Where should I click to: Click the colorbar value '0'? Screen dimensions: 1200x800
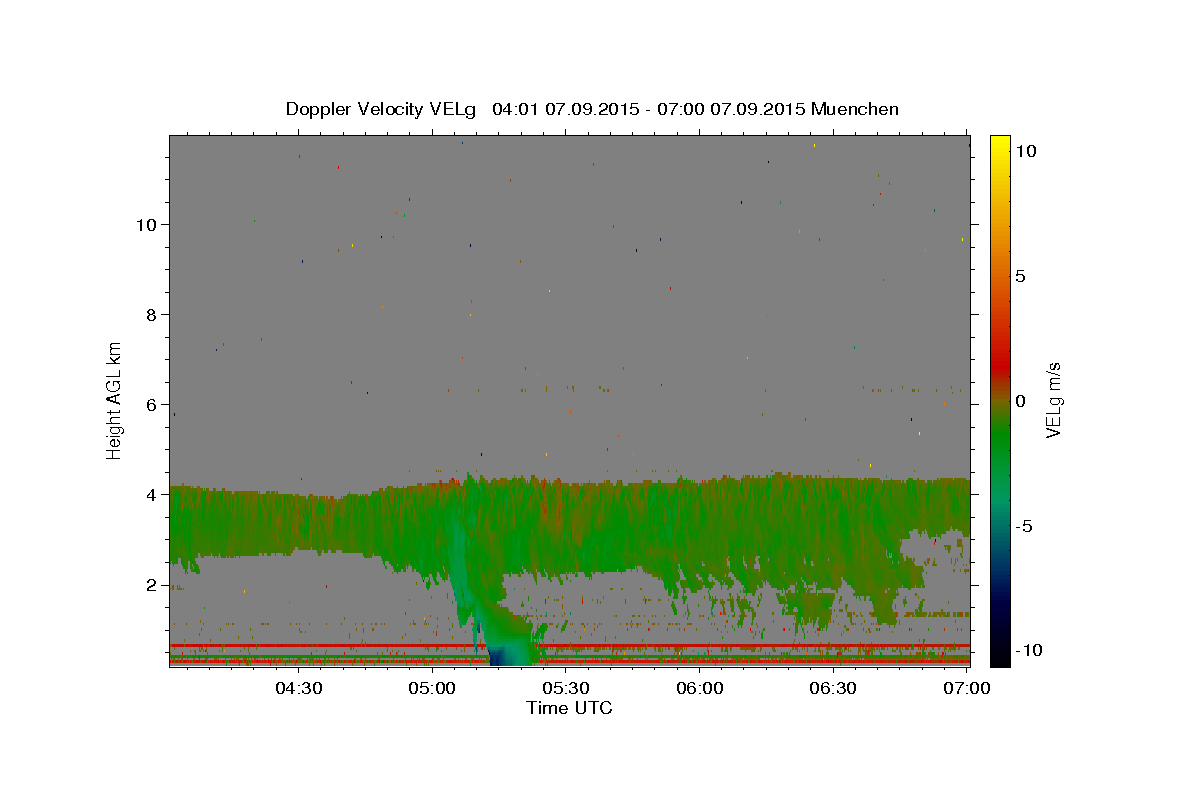click(1020, 401)
